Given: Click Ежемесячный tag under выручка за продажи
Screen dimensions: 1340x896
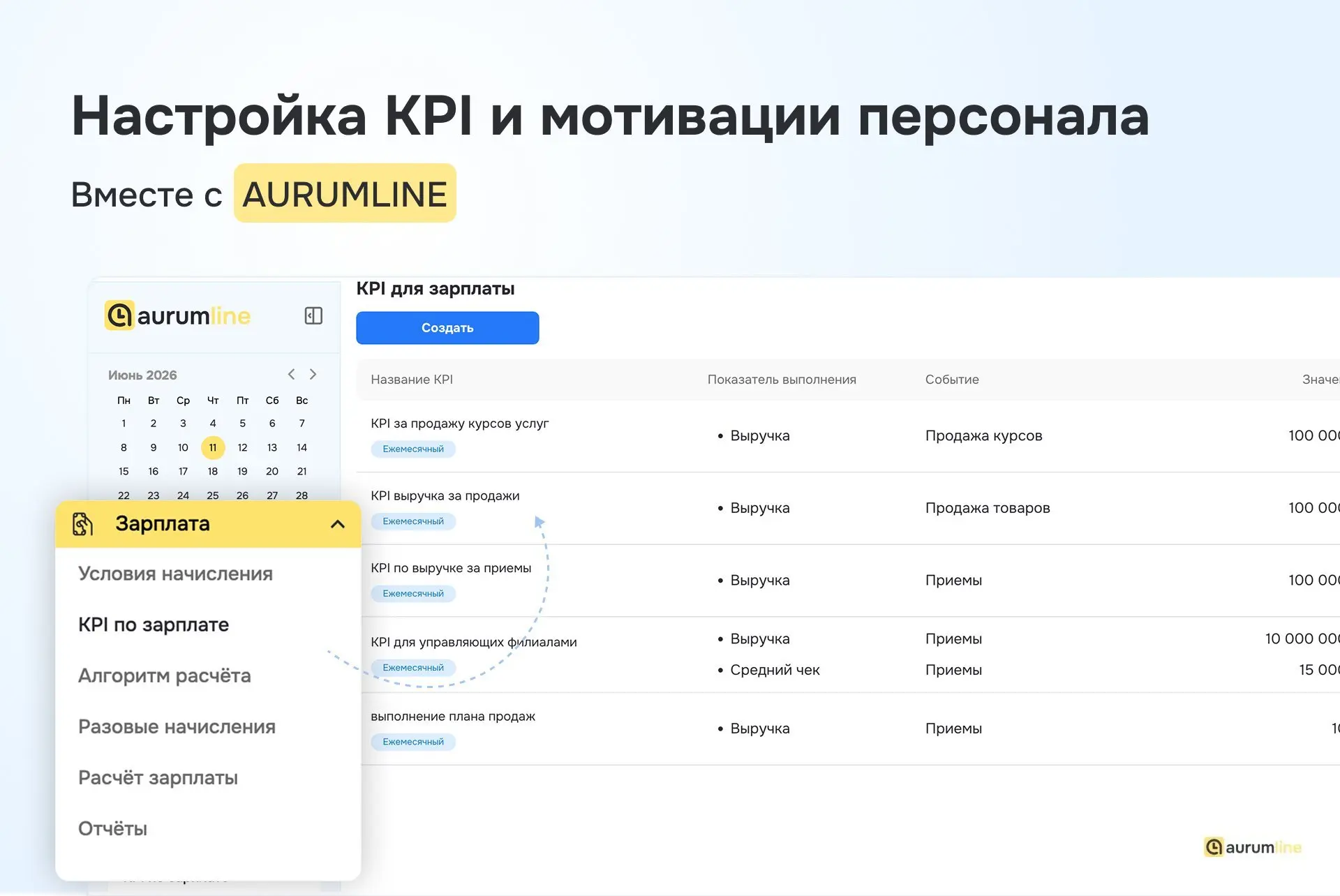Looking at the screenshot, I should 413,521.
